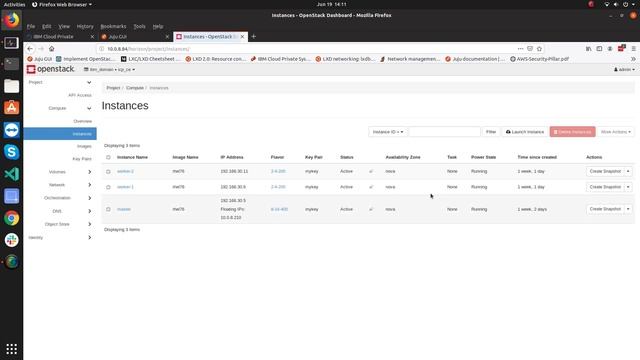
Task: Expand the DNS sidebar section
Action: pos(60,211)
